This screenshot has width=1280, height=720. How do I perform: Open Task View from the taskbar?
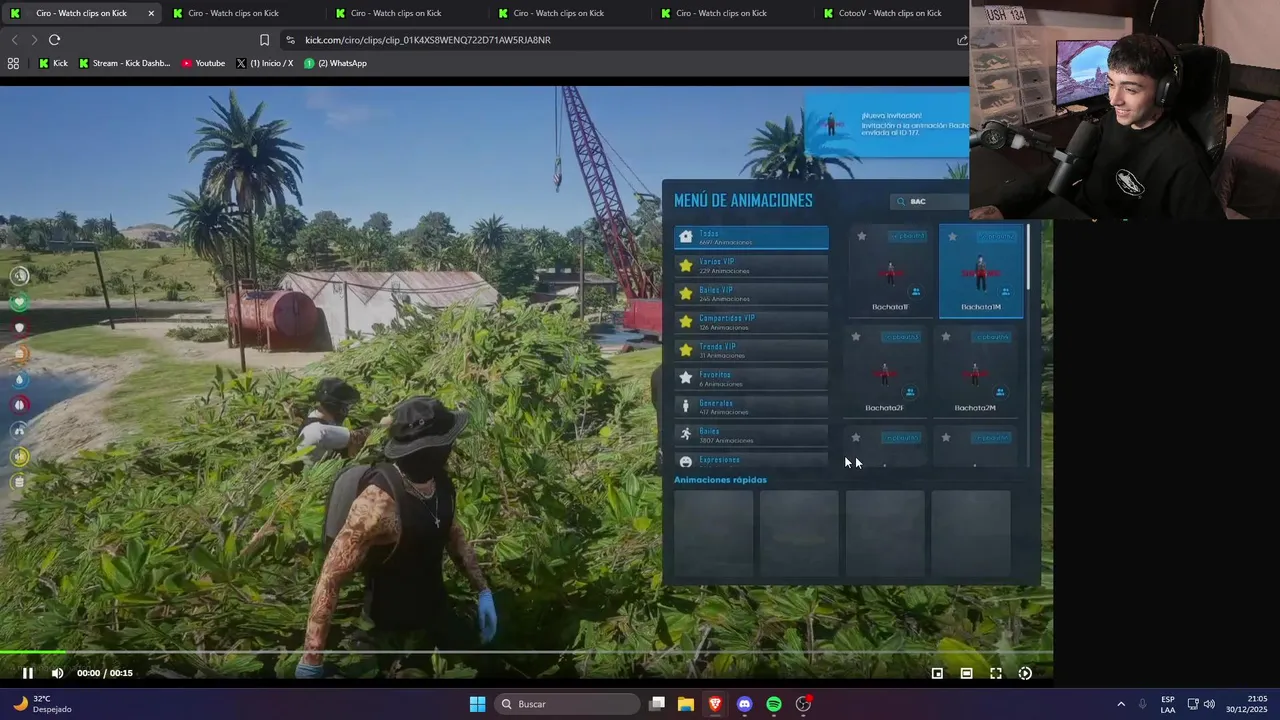pyautogui.click(x=657, y=704)
